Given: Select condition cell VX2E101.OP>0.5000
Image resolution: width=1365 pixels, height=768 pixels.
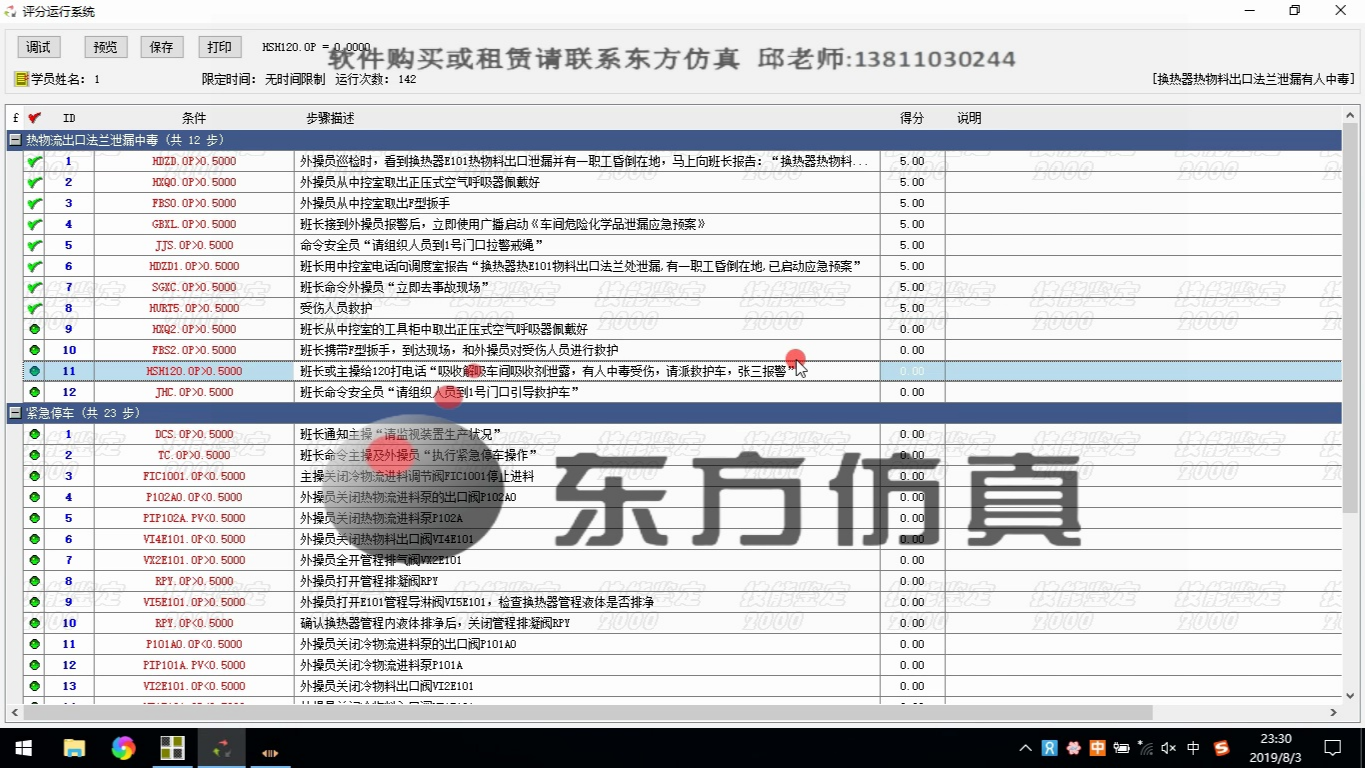Looking at the screenshot, I should tap(194, 560).
